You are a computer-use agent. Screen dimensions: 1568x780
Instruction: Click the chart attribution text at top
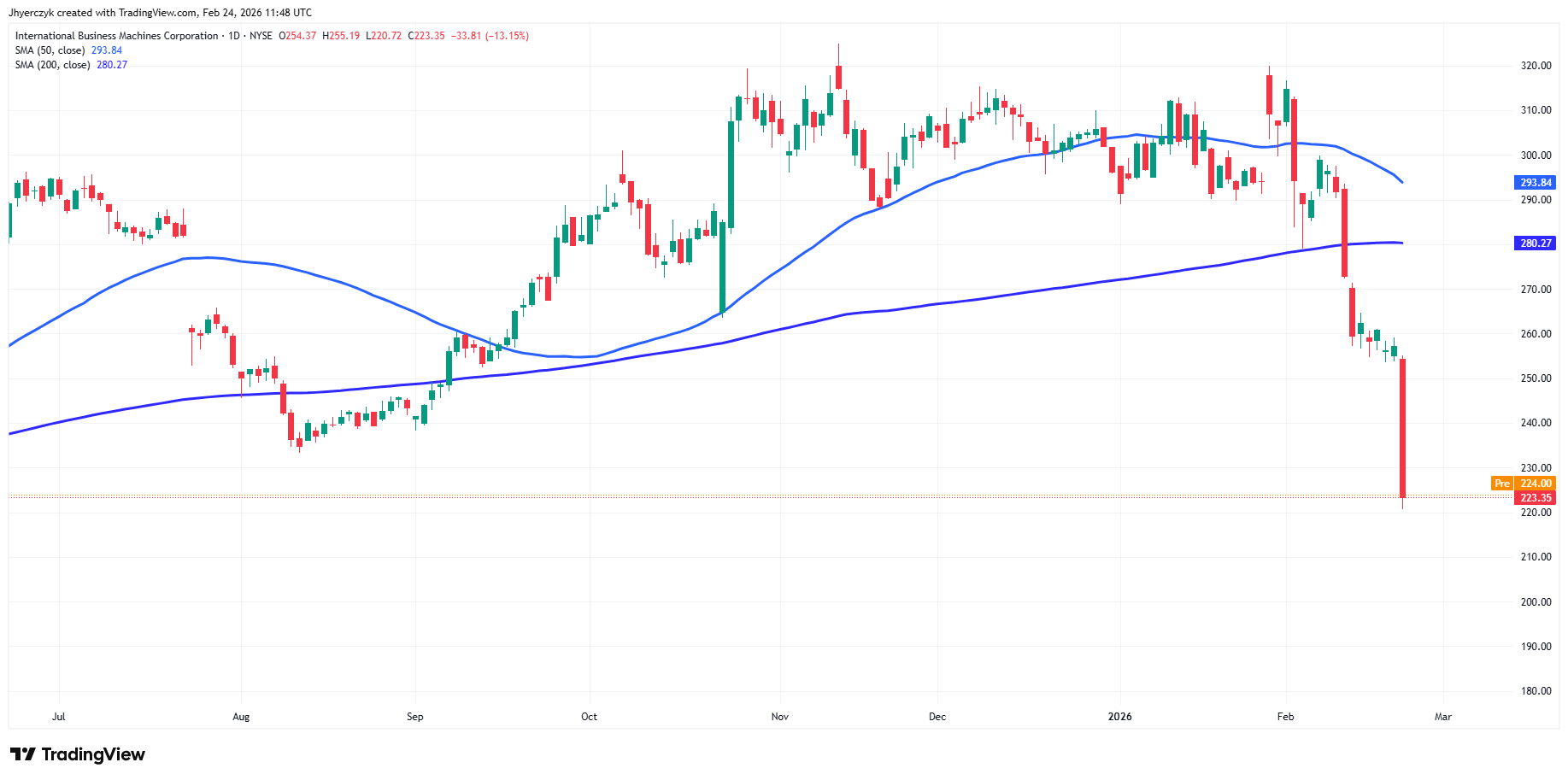tap(160, 13)
